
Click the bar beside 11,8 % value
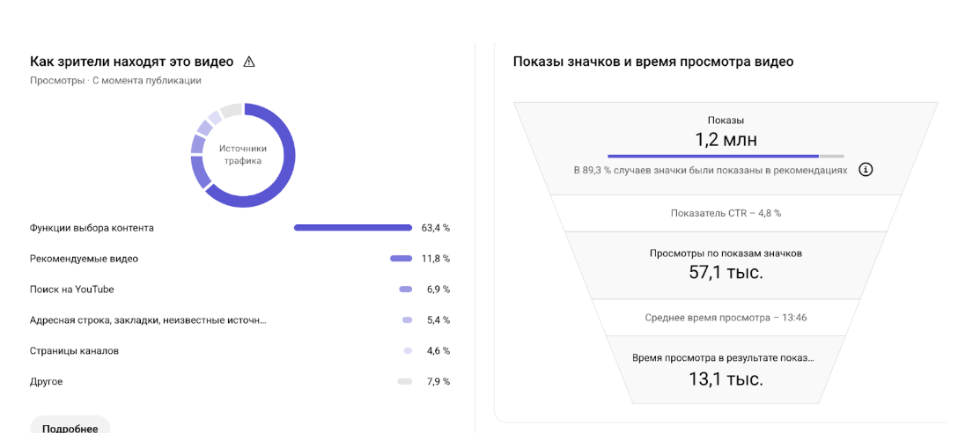click(401, 259)
